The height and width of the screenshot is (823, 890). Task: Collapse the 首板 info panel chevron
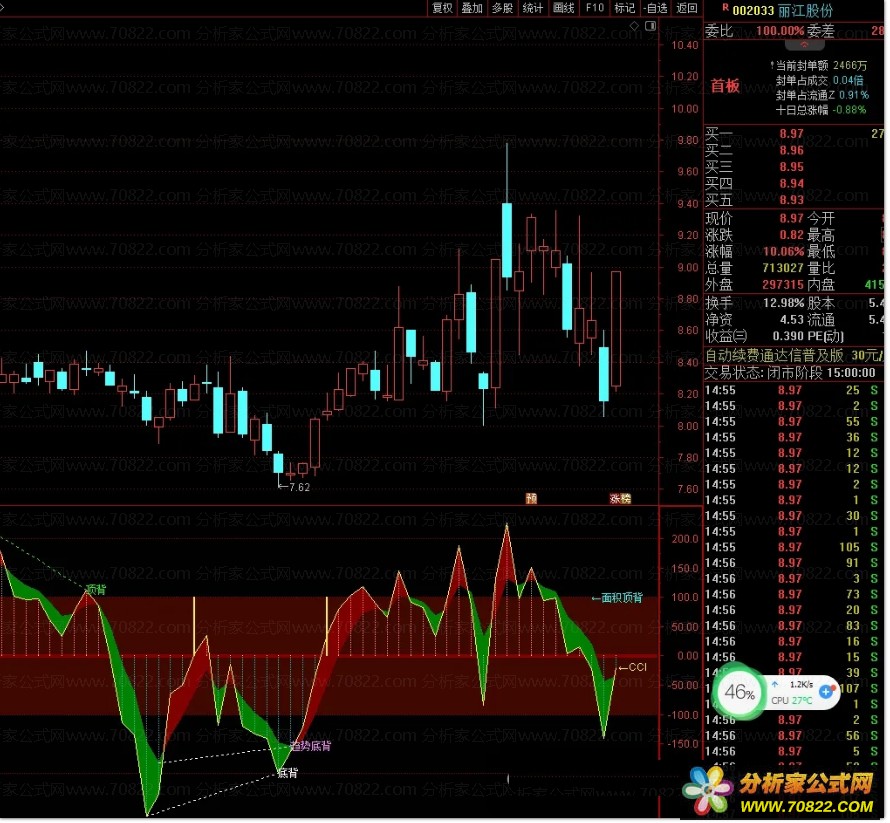[x=804, y=44]
